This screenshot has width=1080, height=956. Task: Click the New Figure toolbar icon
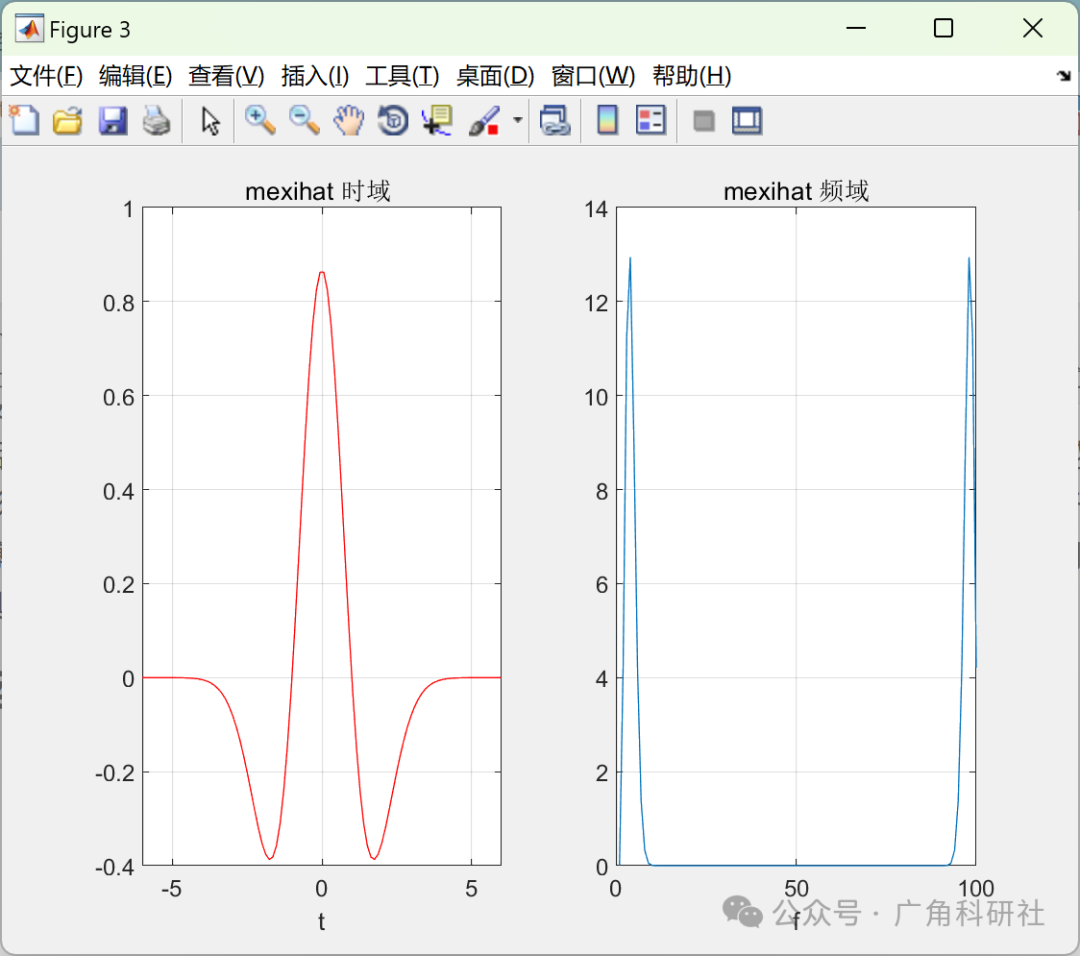coord(24,121)
